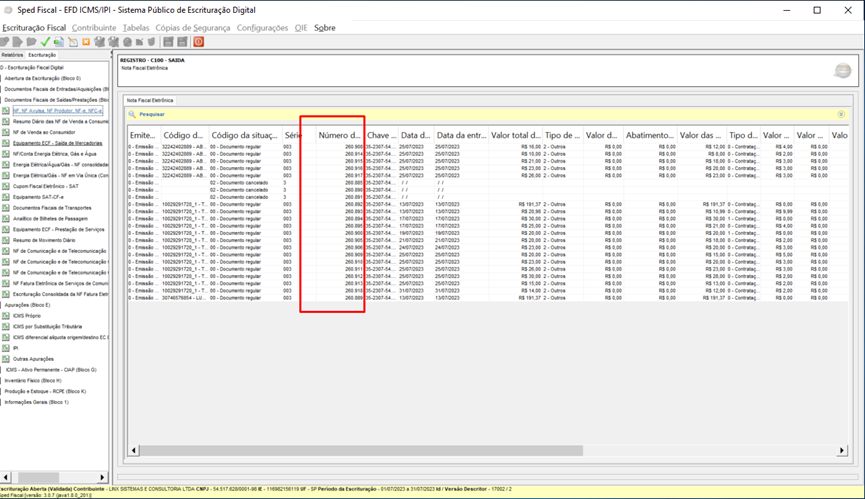The image size is (865, 499).
Task: Click the icon beside Documentos Fiscais de Transportes
Action: pos(6,208)
